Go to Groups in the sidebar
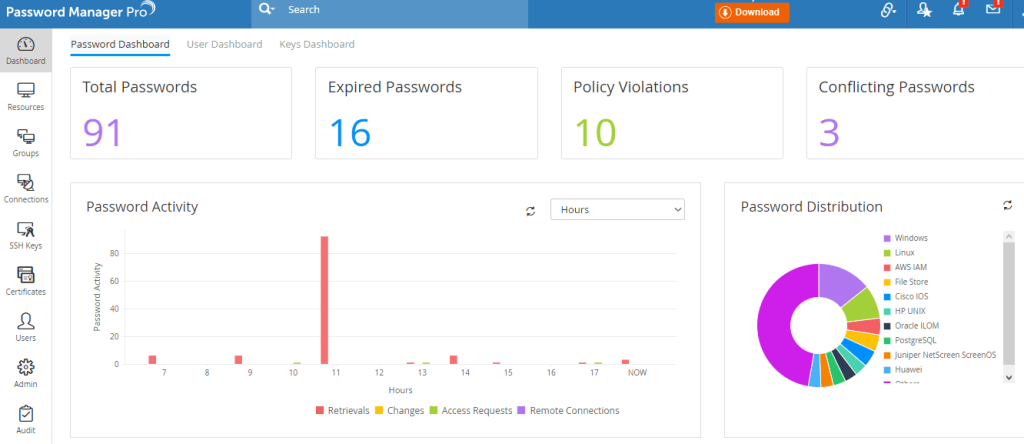This screenshot has height=444, width=1024. pyautogui.click(x=25, y=143)
